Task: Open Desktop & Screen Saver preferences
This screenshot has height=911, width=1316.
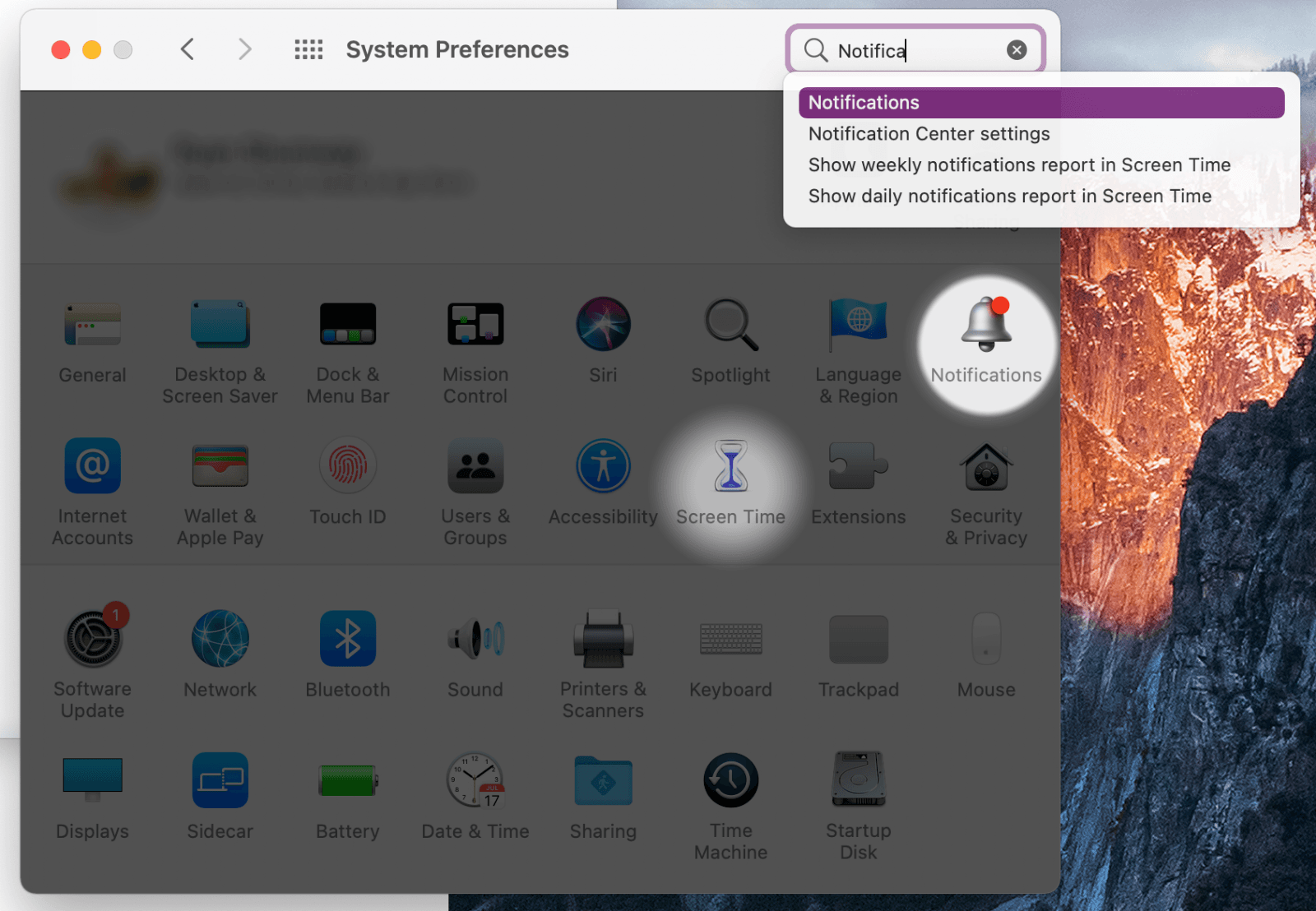Action: pos(220,324)
